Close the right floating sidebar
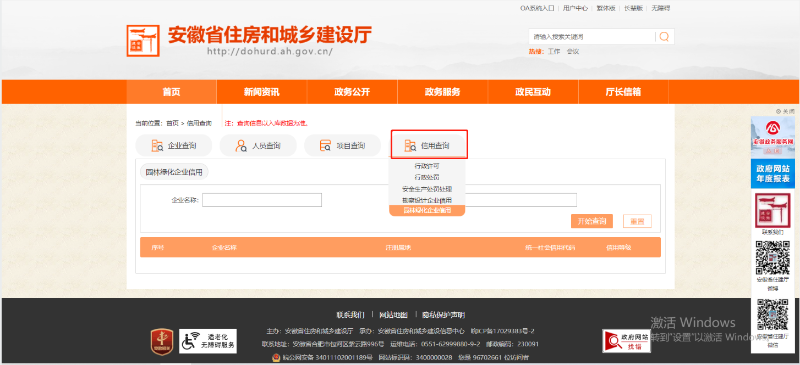Viewport: 800px width, 365px height. coord(785,111)
